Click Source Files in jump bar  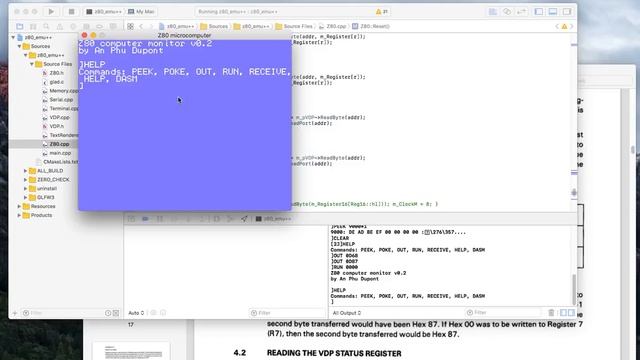294,26
